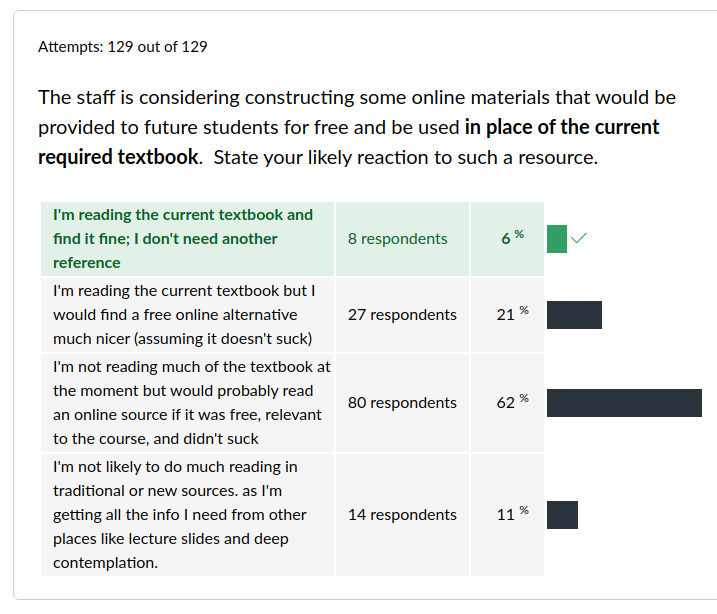
Task: Select the answer about a free online alternative
Action: pos(187,315)
